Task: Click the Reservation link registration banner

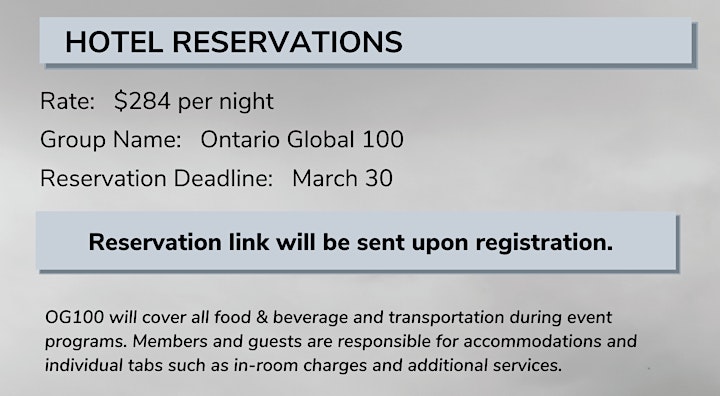Action: pyautogui.click(x=356, y=241)
